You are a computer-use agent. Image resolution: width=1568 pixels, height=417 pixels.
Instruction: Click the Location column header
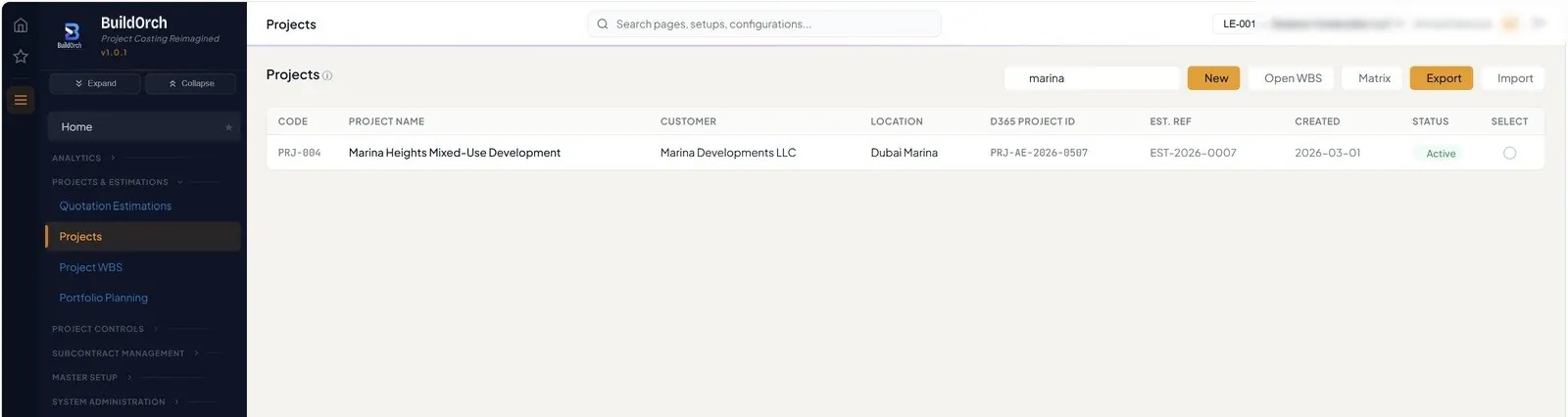tap(897, 121)
